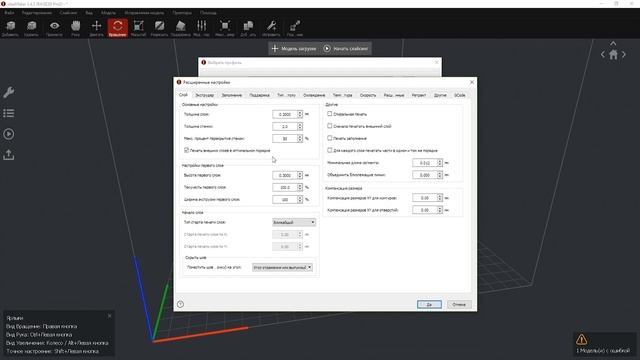Close the advanced settings dialog
Image resolution: width=640 pixels, height=360 pixels.
coord(472,82)
